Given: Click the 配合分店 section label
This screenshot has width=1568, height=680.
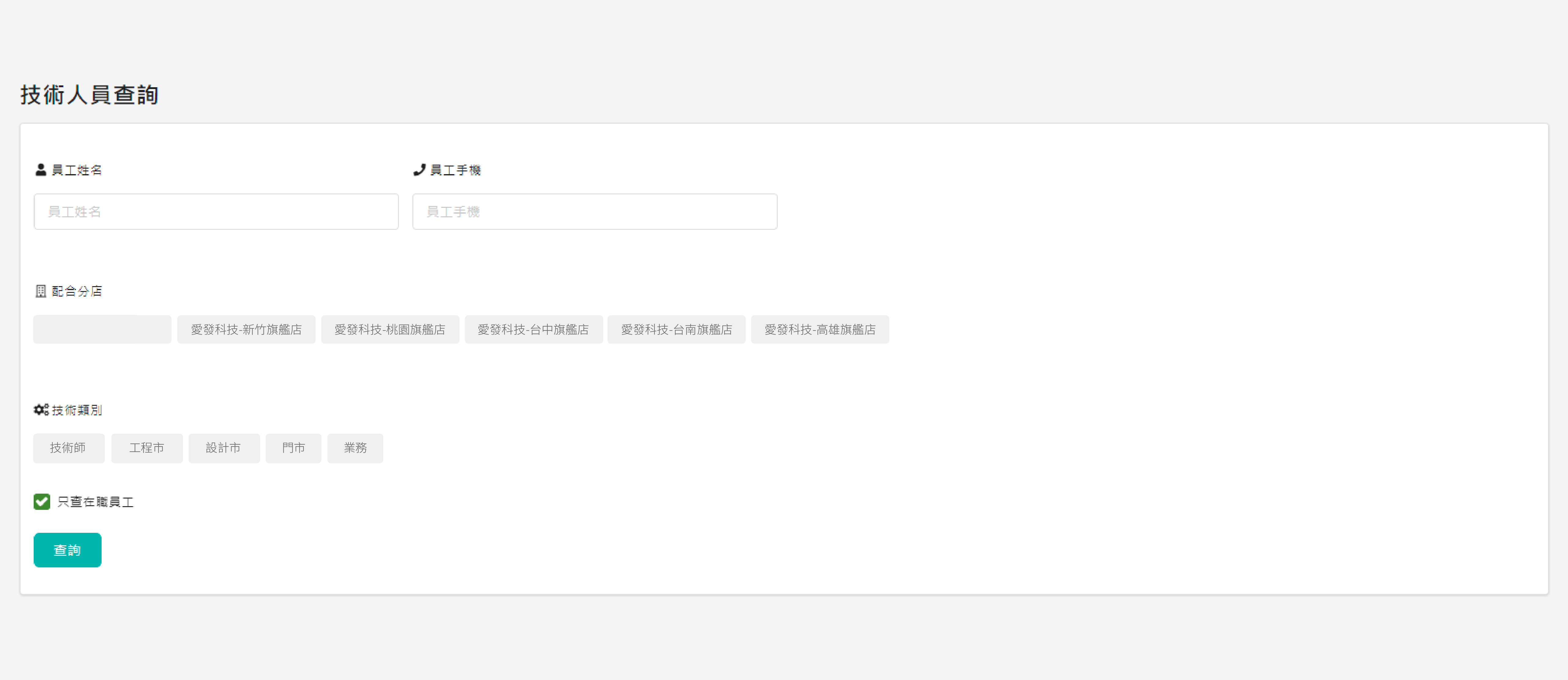Looking at the screenshot, I should [x=77, y=291].
